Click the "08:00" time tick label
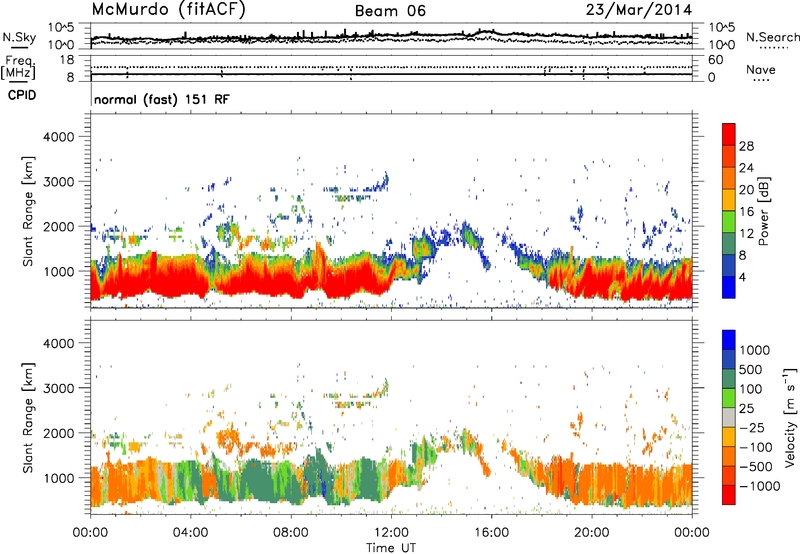 290,533
